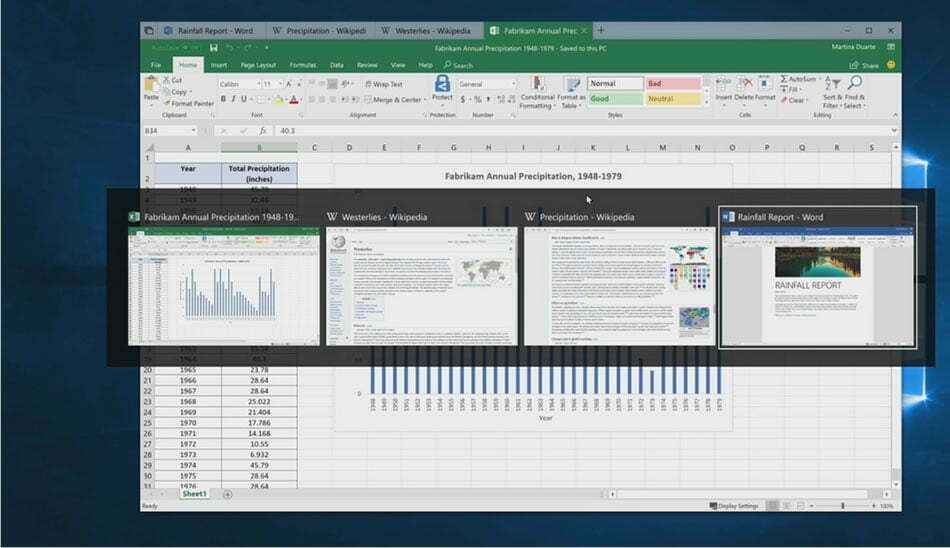Open Format as Table gallery
Viewport: 950px width, 548px height.
[x=571, y=93]
